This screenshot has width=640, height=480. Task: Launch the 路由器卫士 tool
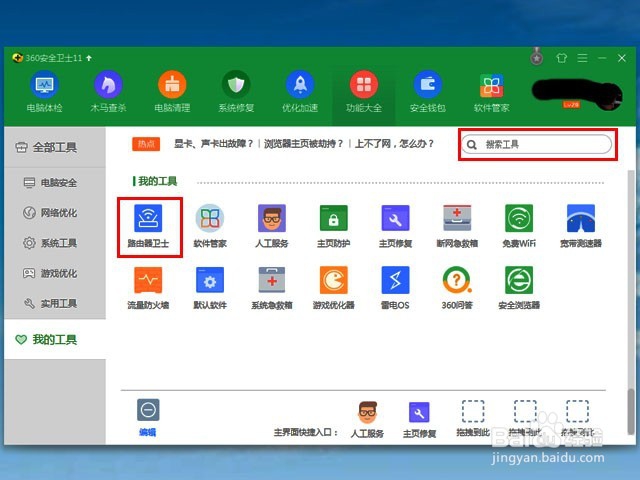click(x=148, y=227)
